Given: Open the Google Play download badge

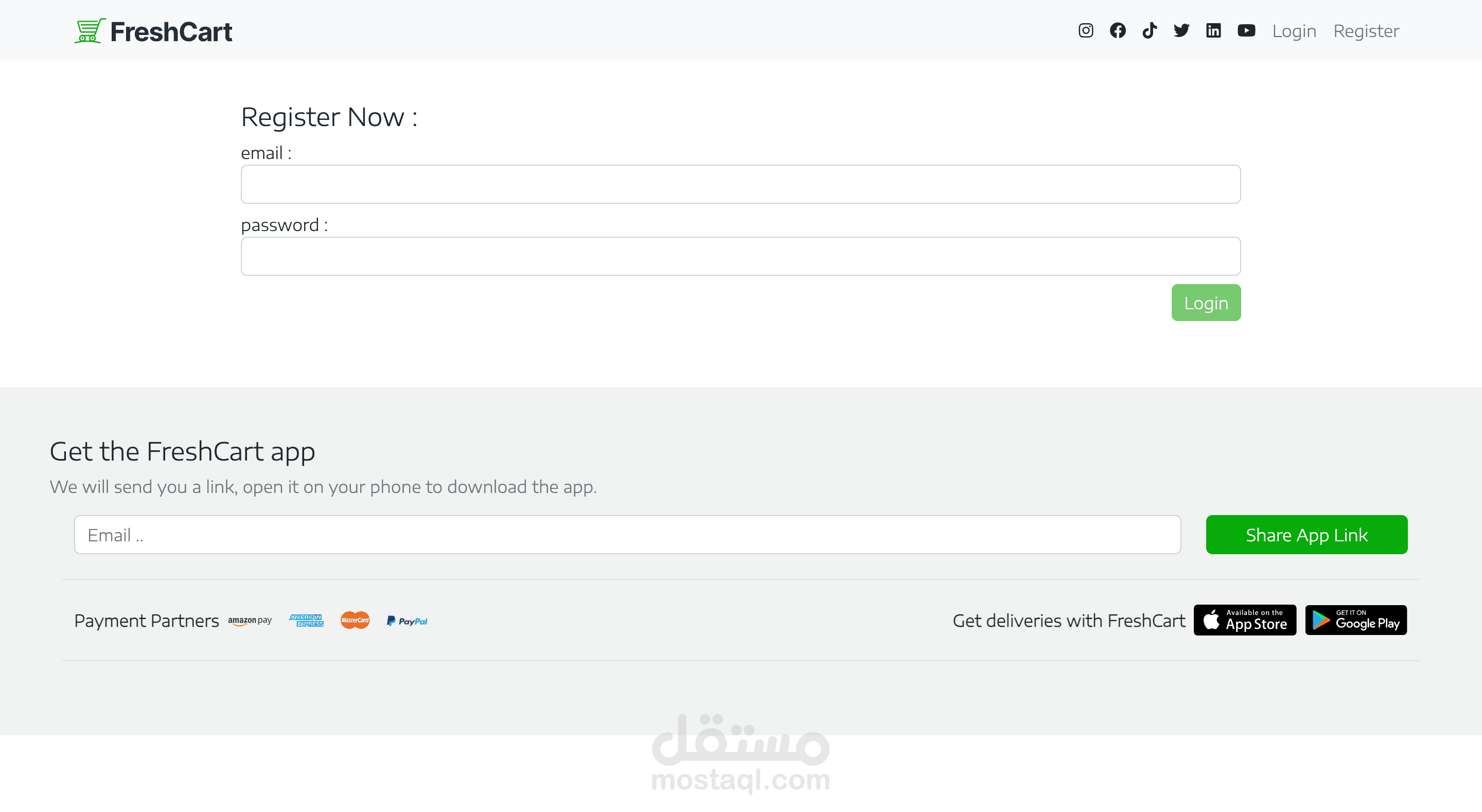Looking at the screenshot, I should click(1355, 620).
